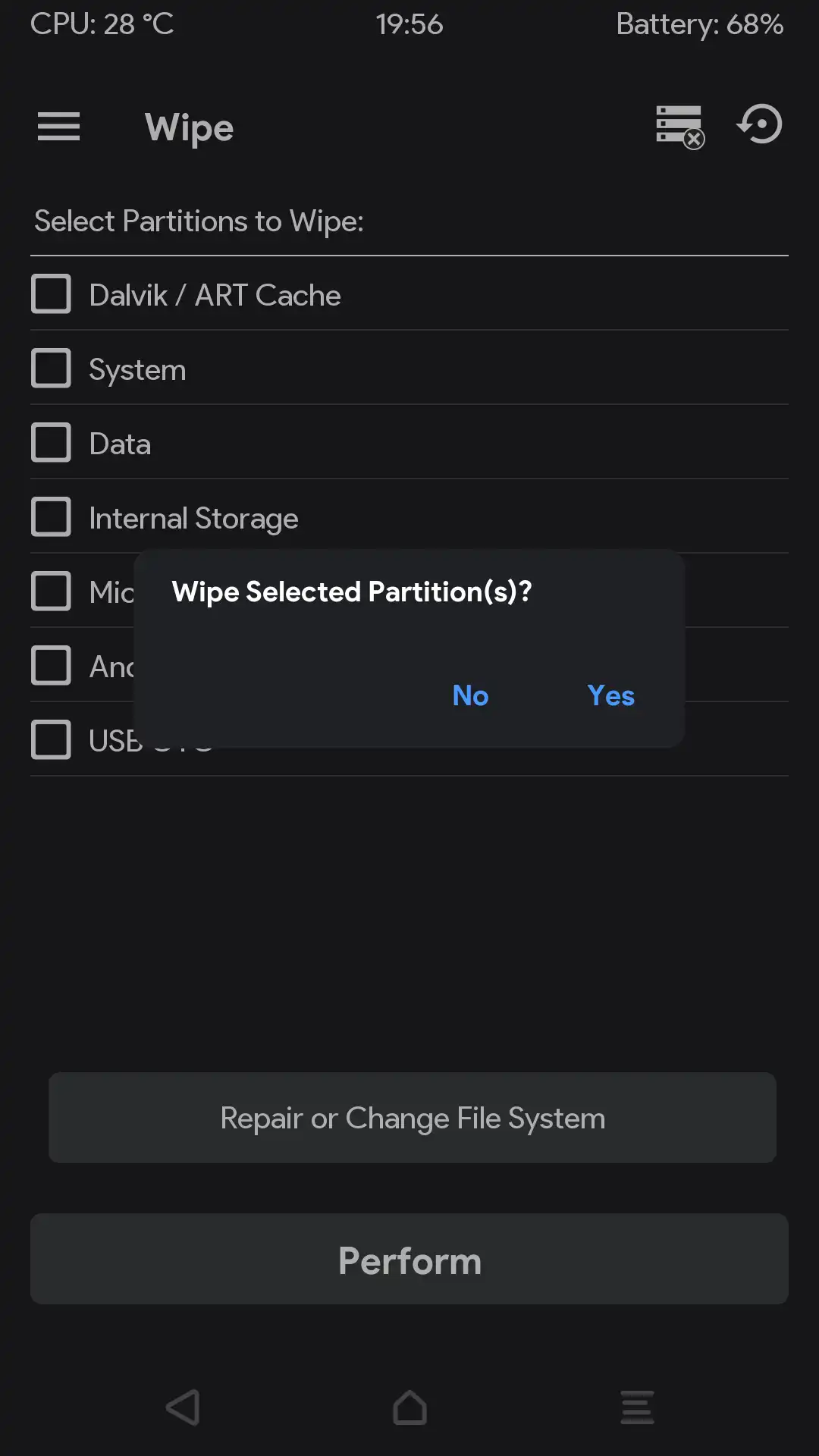Tap the factory reset circular arrow icon
Image resolution: width=819 pixels, height=1456 pixels.
(x=760, y=125)
